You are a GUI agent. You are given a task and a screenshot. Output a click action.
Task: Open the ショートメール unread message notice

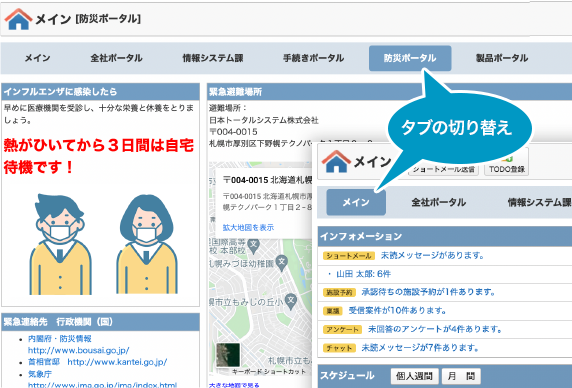[432, 255]
